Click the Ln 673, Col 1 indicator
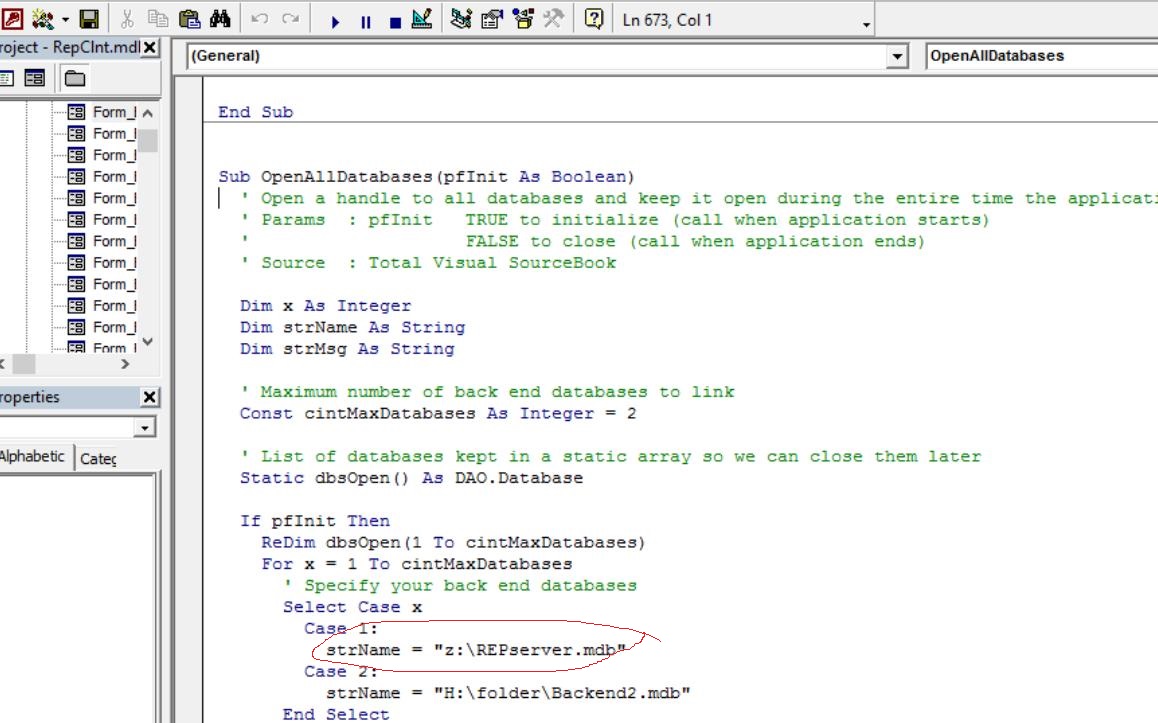 (x=668, y=20)
